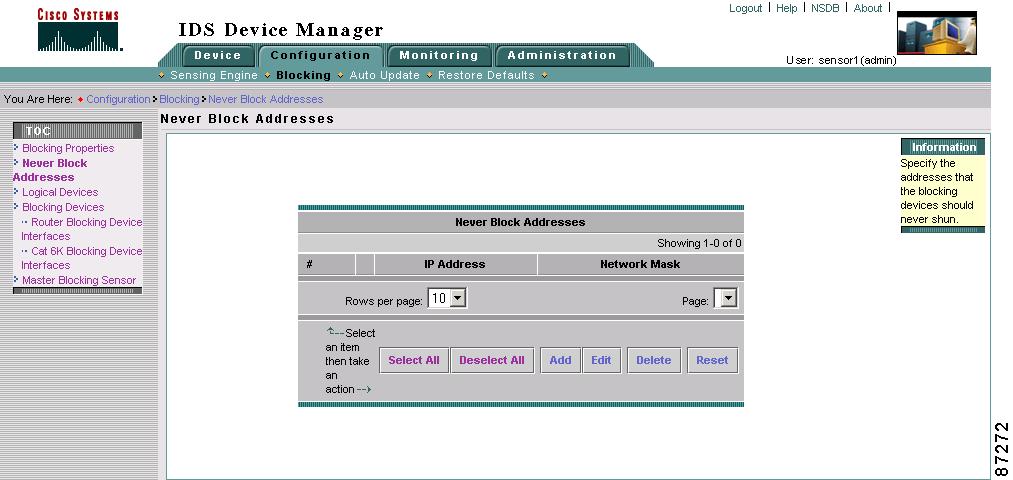Open the Auto Update submenu item
Viewport: 1013px width, 480px height.
[384, 76]
